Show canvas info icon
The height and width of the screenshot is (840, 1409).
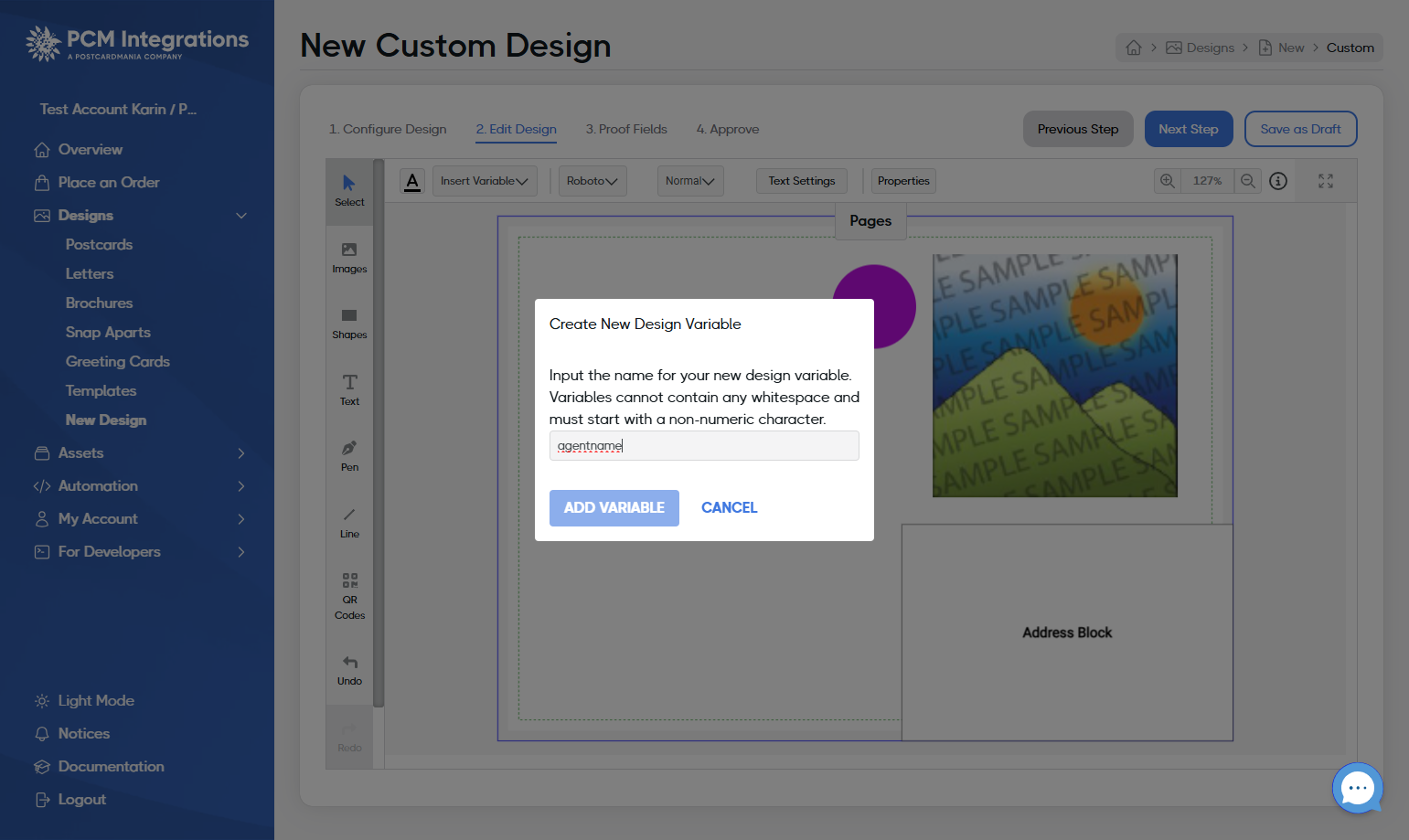pyautogui.click(x=1278, y=181)
